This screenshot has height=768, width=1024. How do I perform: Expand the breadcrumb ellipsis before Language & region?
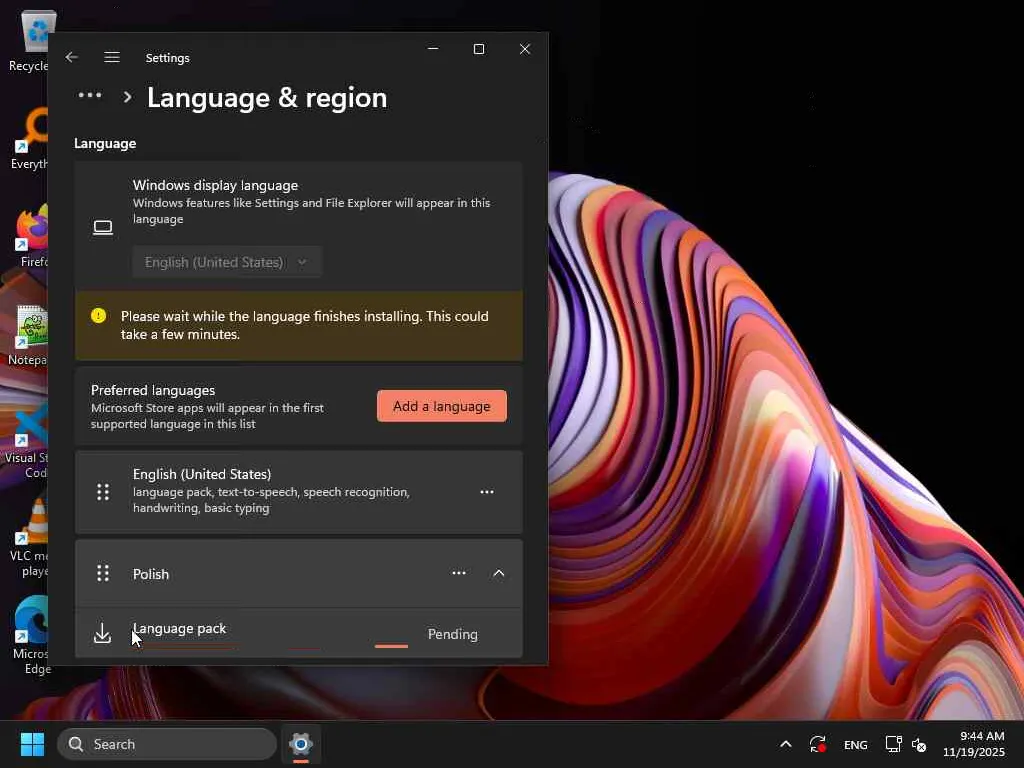89,96
